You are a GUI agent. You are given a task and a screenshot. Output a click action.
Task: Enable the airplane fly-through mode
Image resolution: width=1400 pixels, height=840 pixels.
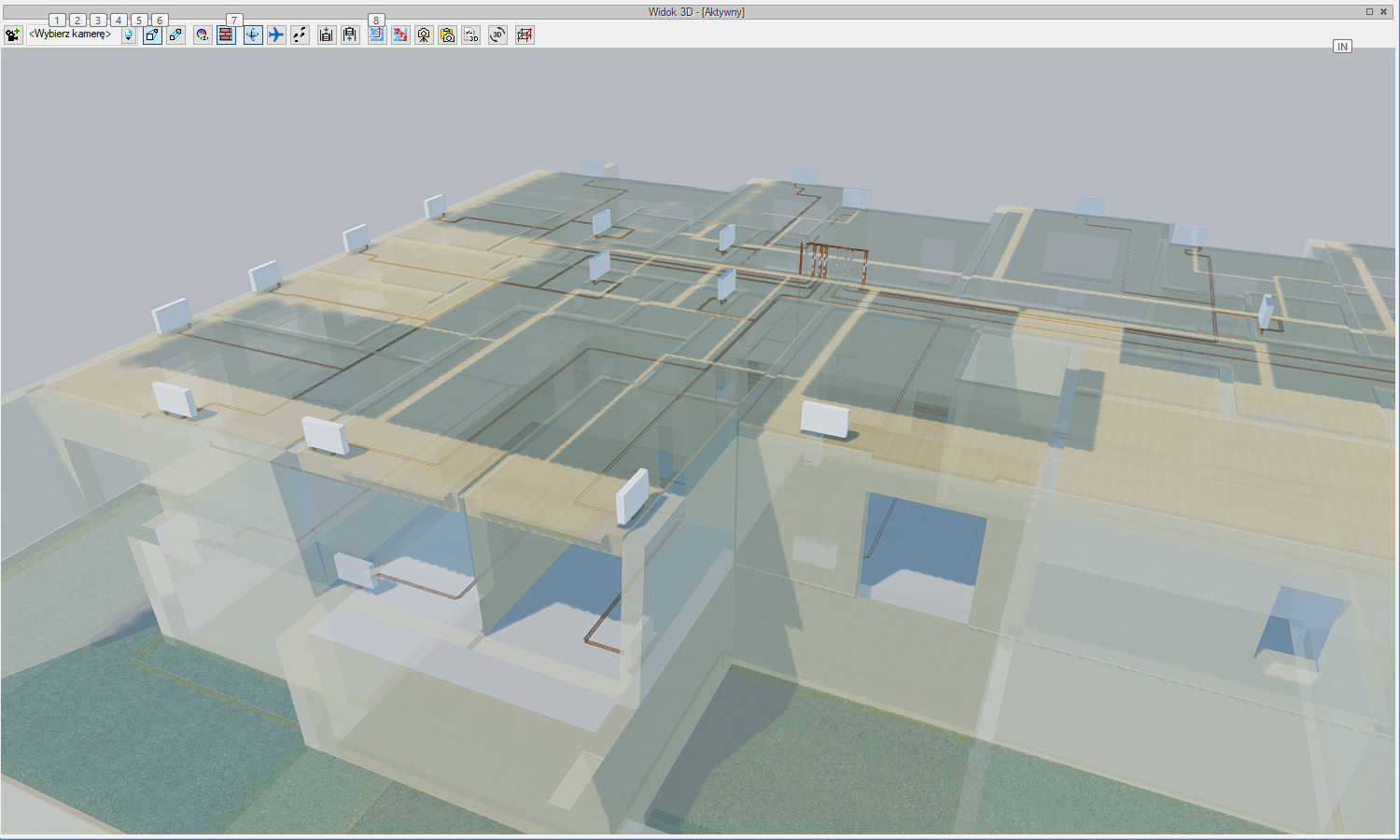point(276,35)
